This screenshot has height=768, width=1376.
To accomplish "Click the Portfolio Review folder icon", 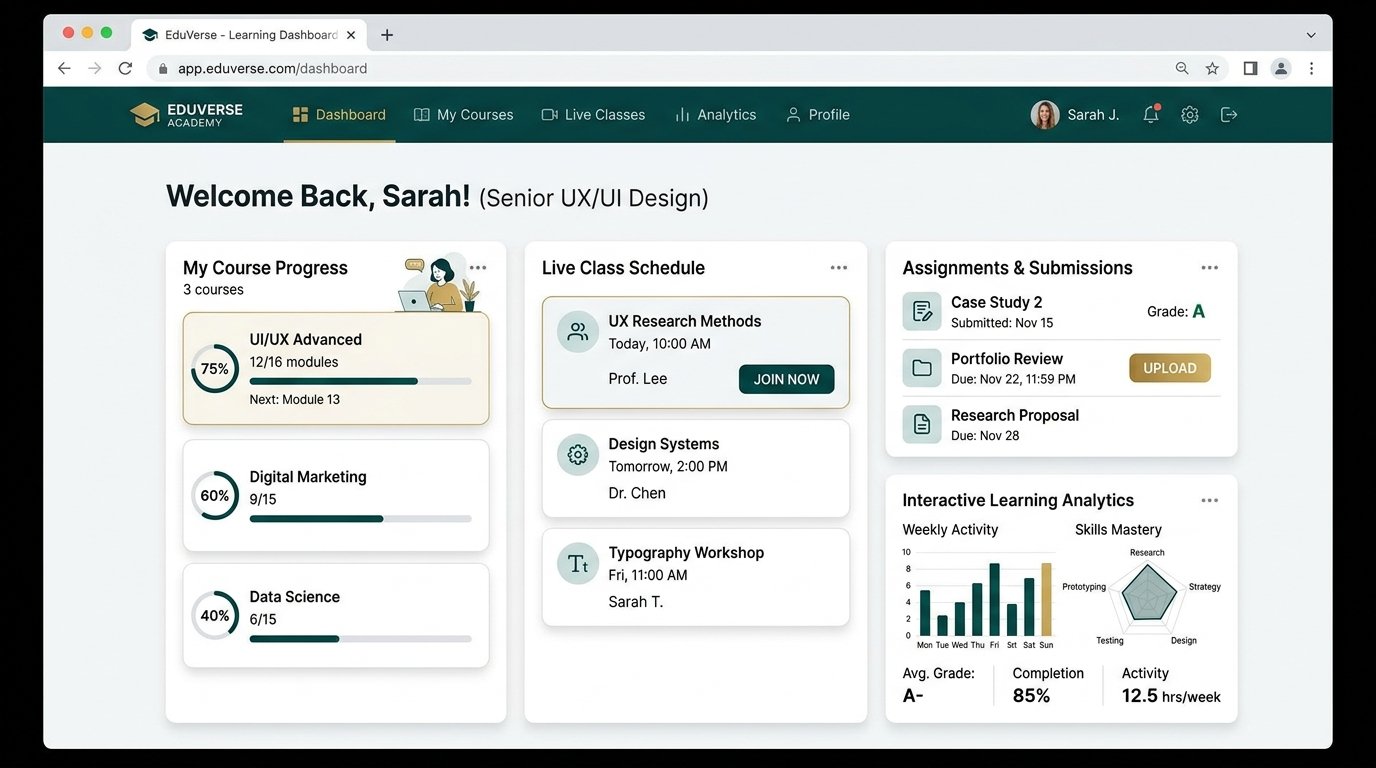I will pos(921,368).
